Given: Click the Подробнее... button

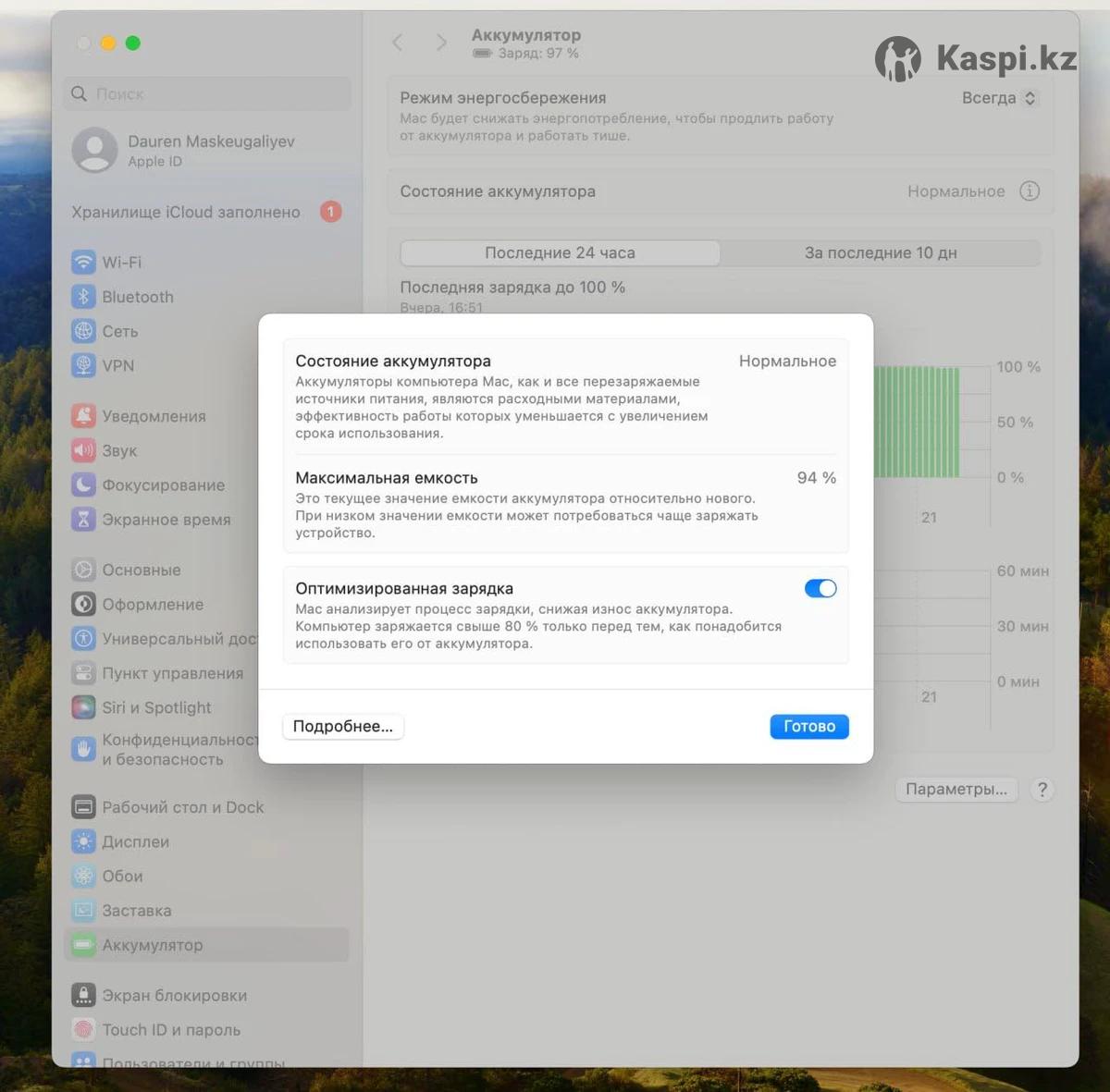Looking at the screenshot, I should click(342, 727).
